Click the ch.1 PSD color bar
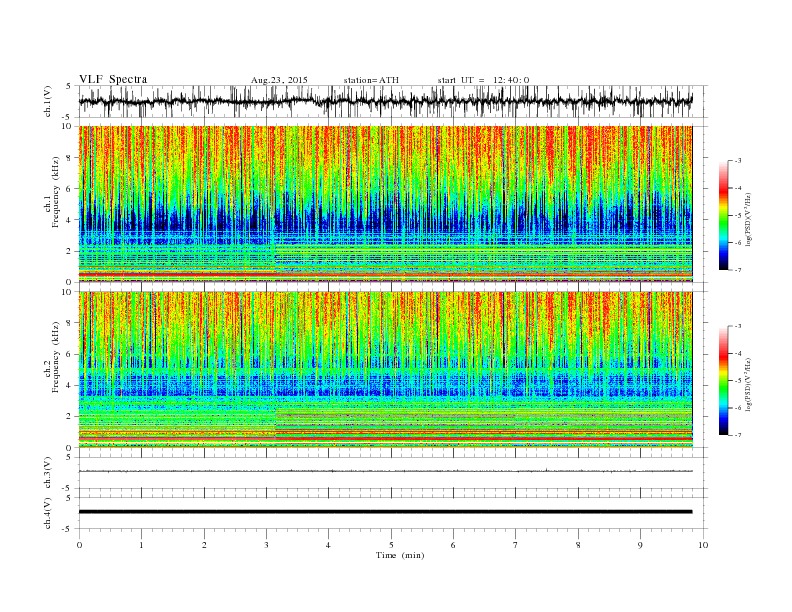The image size is (792, 612). click(x=724, y=215)
